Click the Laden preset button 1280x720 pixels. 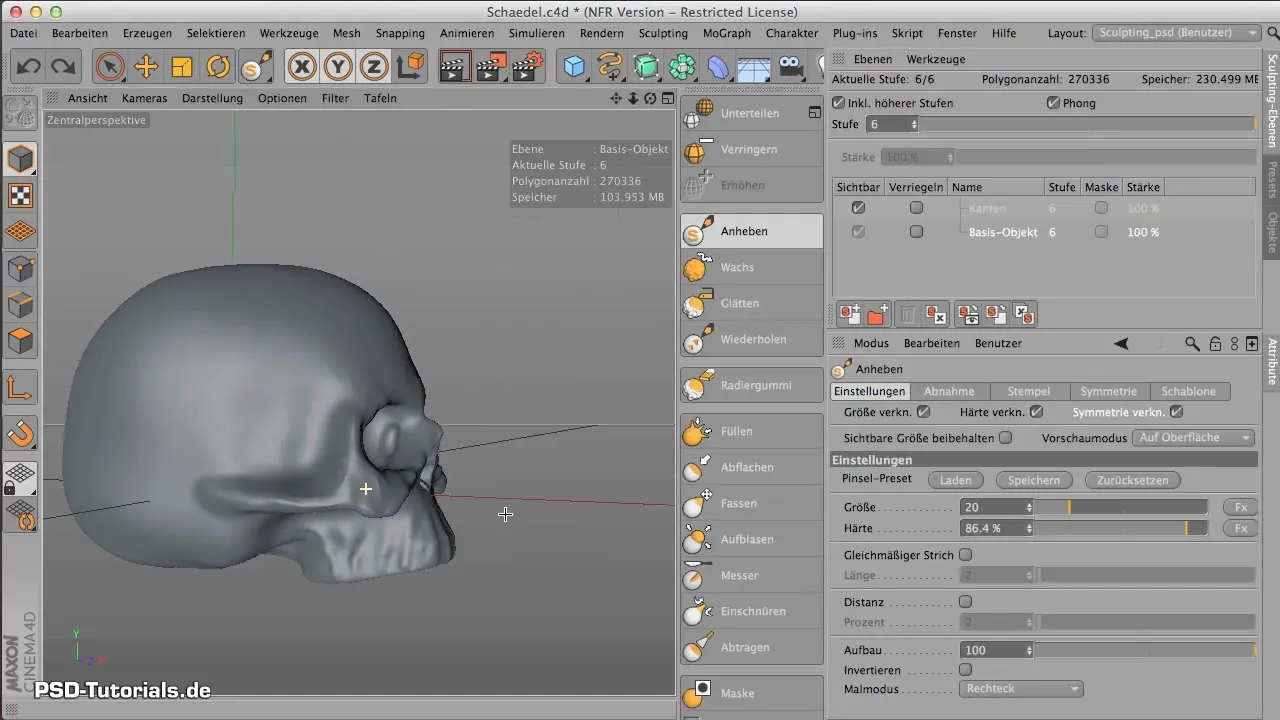pyautogui.click(x=956, y=480)
